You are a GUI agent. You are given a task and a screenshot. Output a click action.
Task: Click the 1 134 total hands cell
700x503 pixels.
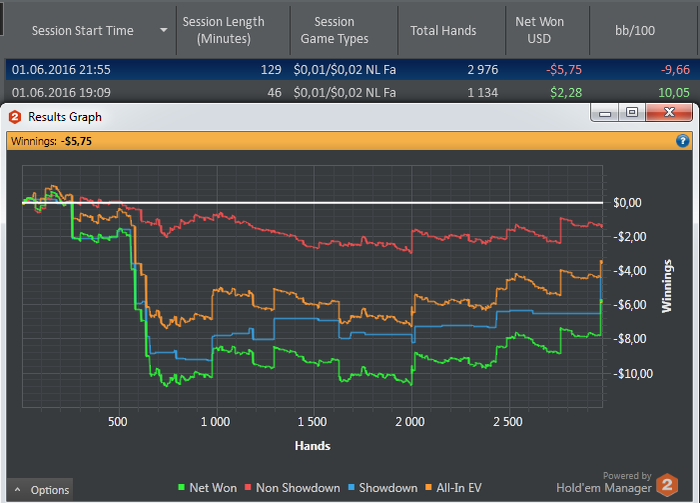483,92
